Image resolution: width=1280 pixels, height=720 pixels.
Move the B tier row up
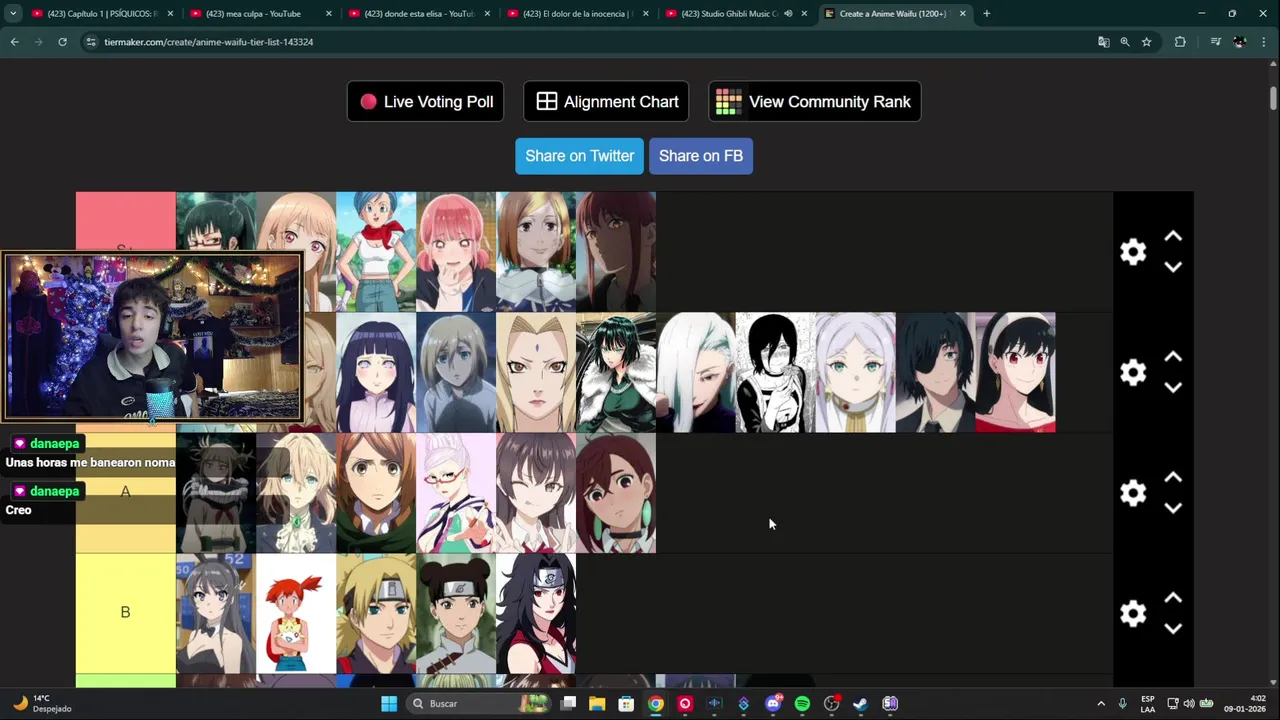(1173, 598)
